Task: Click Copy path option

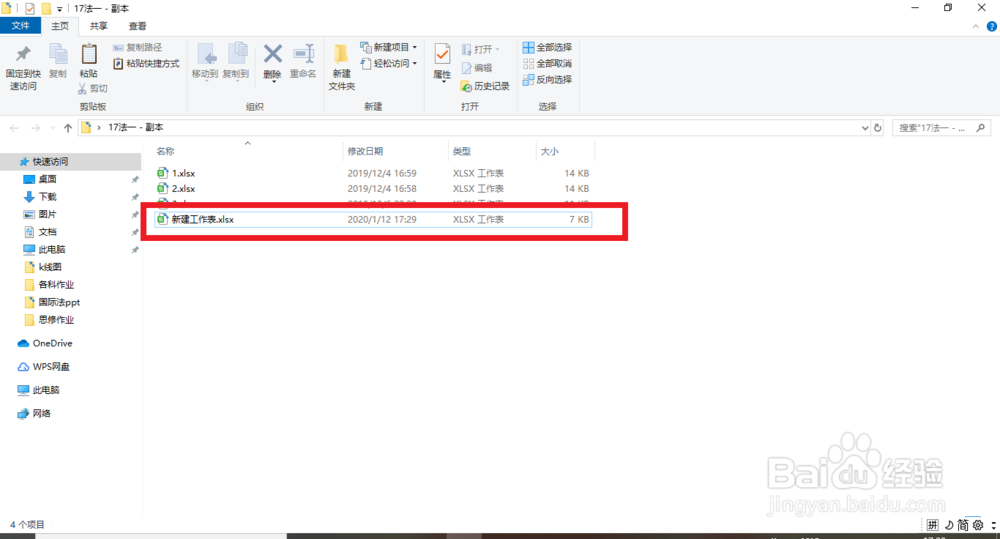Action: coord(138,47)
